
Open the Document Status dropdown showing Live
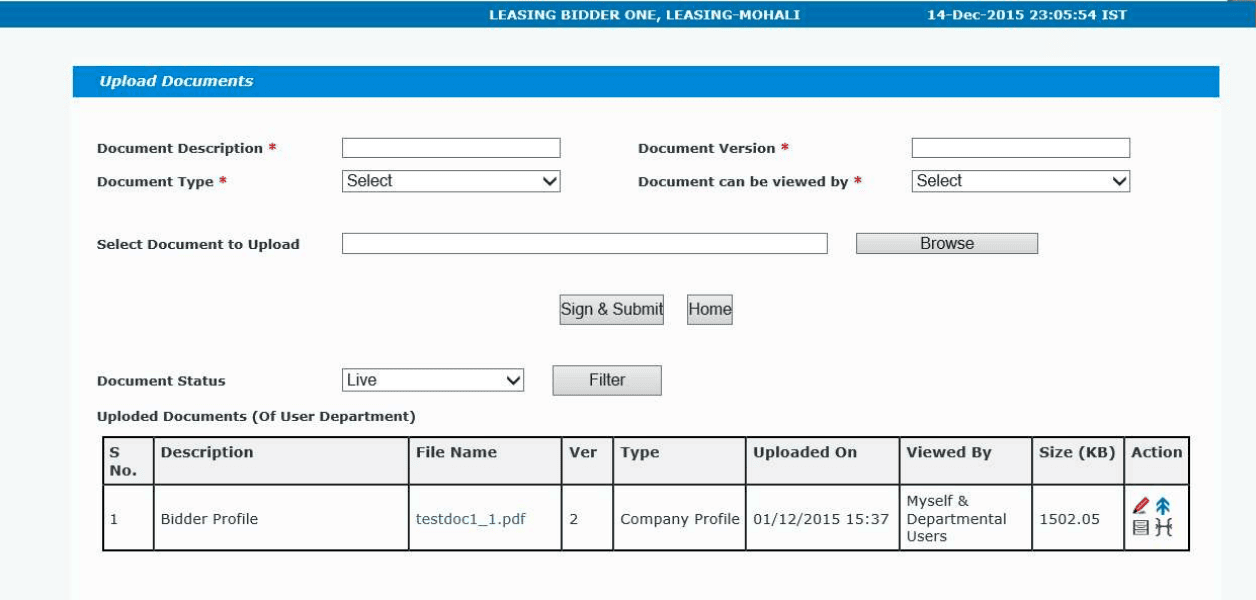433,380
